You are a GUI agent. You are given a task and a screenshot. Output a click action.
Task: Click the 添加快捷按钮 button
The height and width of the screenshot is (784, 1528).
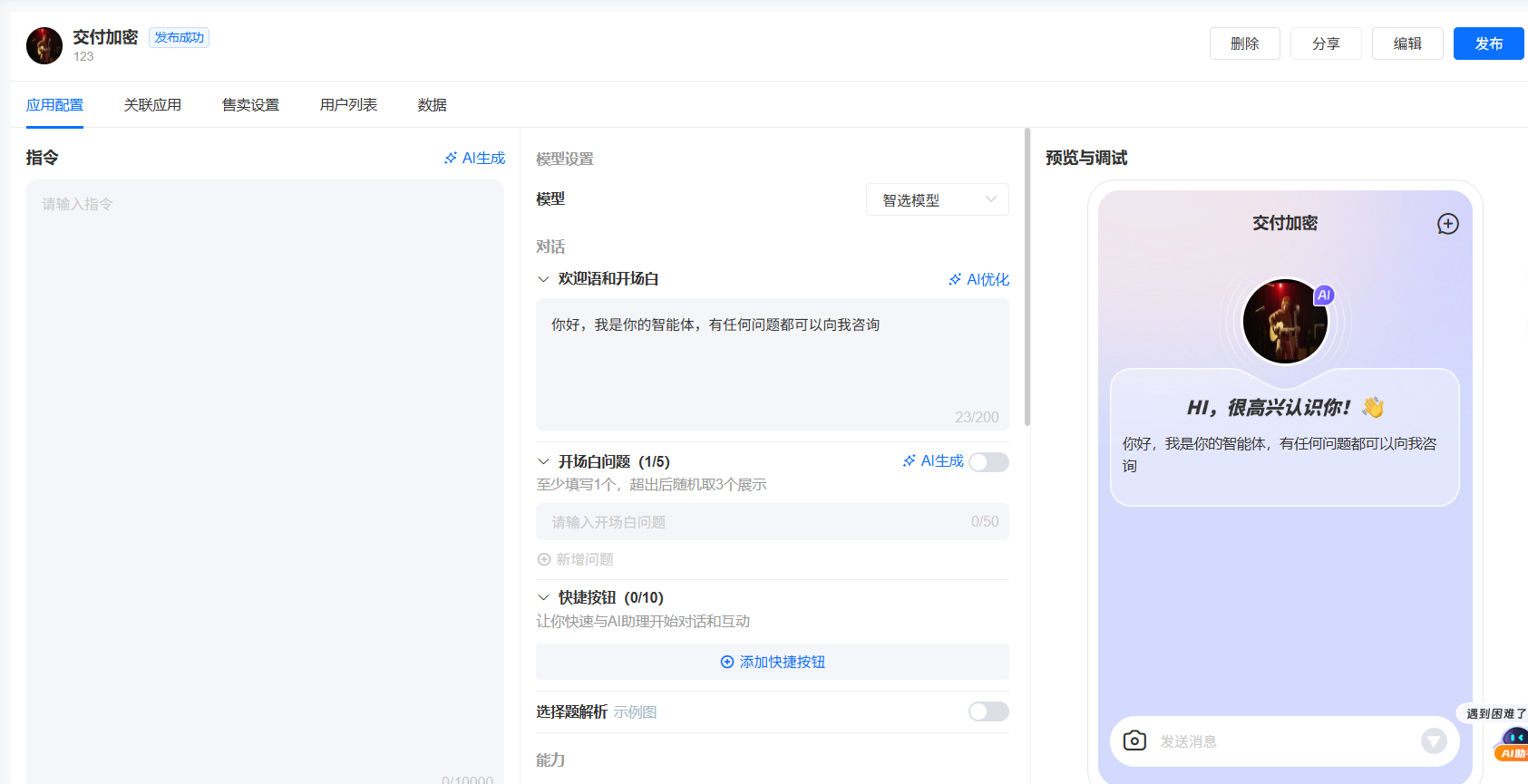tap(772, 663)
